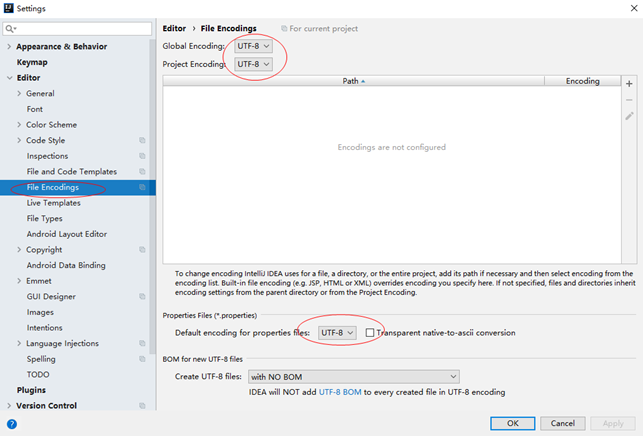Expand the Copyright node

coord(19,249)
